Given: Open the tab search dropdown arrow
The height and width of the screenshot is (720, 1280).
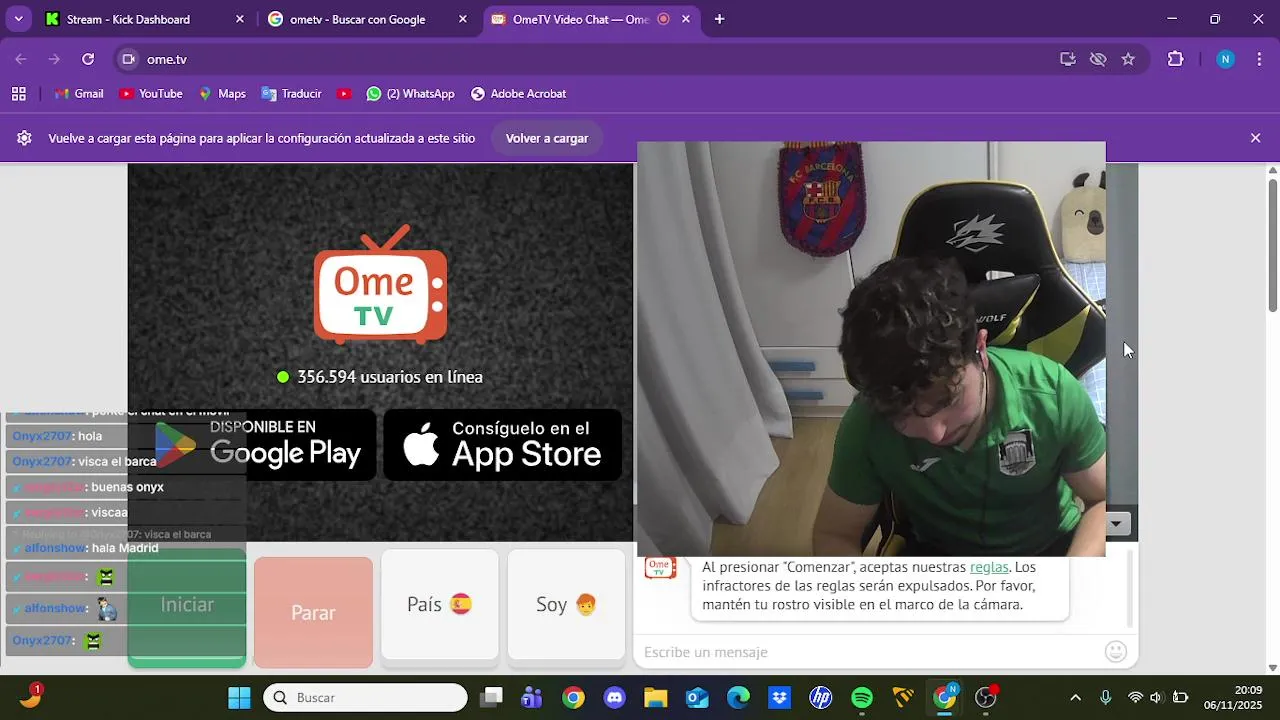Looking at the screenshot, I should pyautogui.click(x=19, y=19).
